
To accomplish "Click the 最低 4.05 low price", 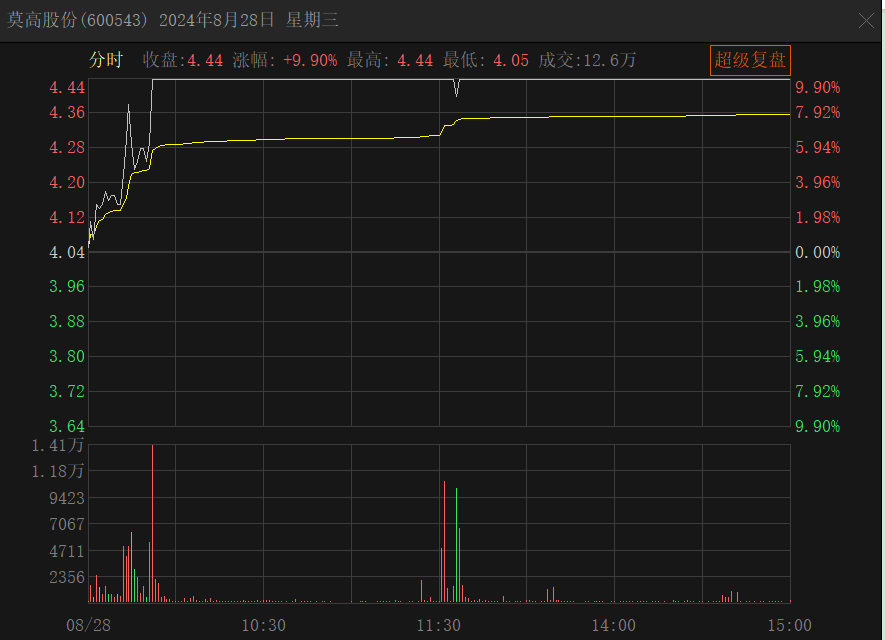I will pos(486,61).
